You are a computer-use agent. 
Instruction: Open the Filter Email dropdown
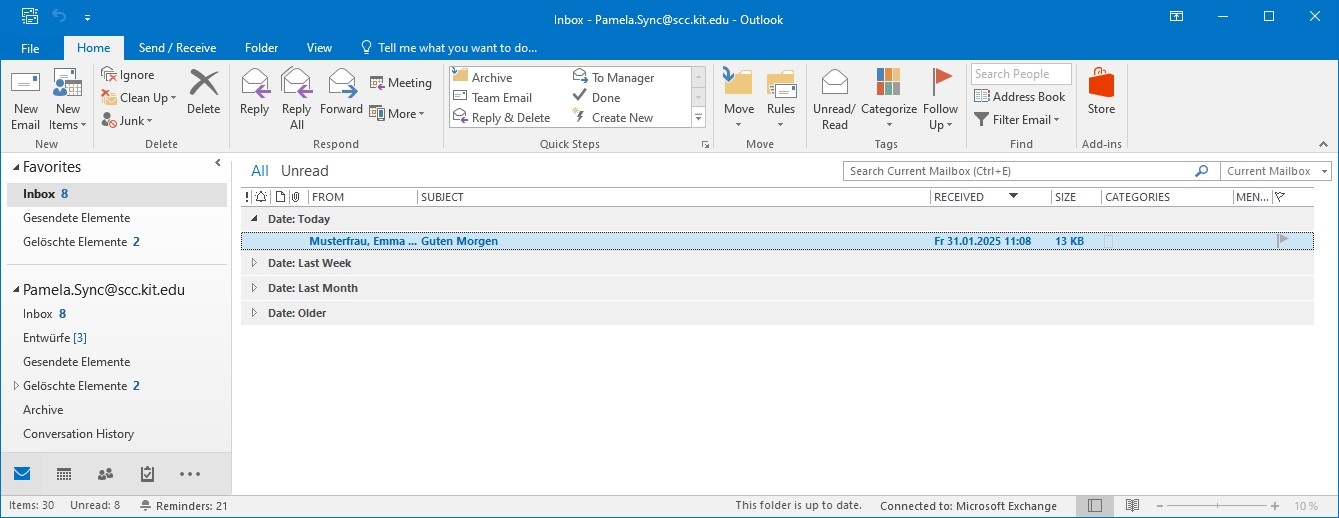[1016, 120]
